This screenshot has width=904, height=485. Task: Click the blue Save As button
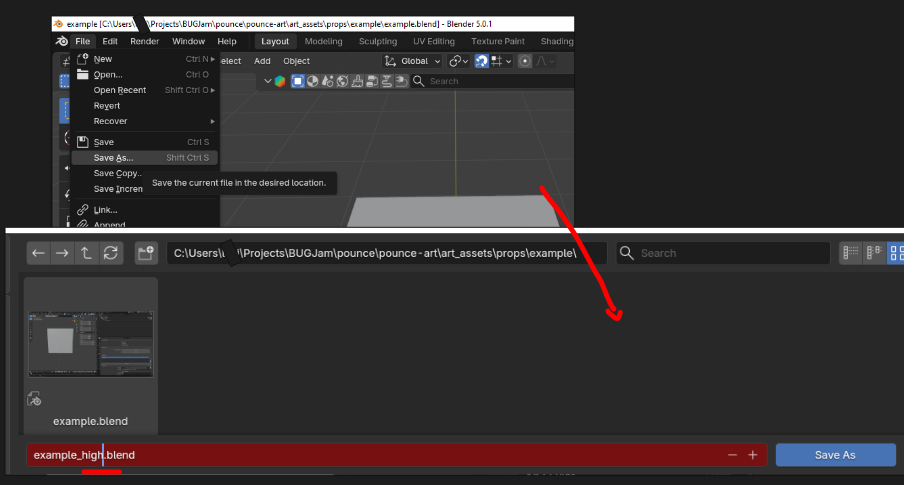pos(835,455)
